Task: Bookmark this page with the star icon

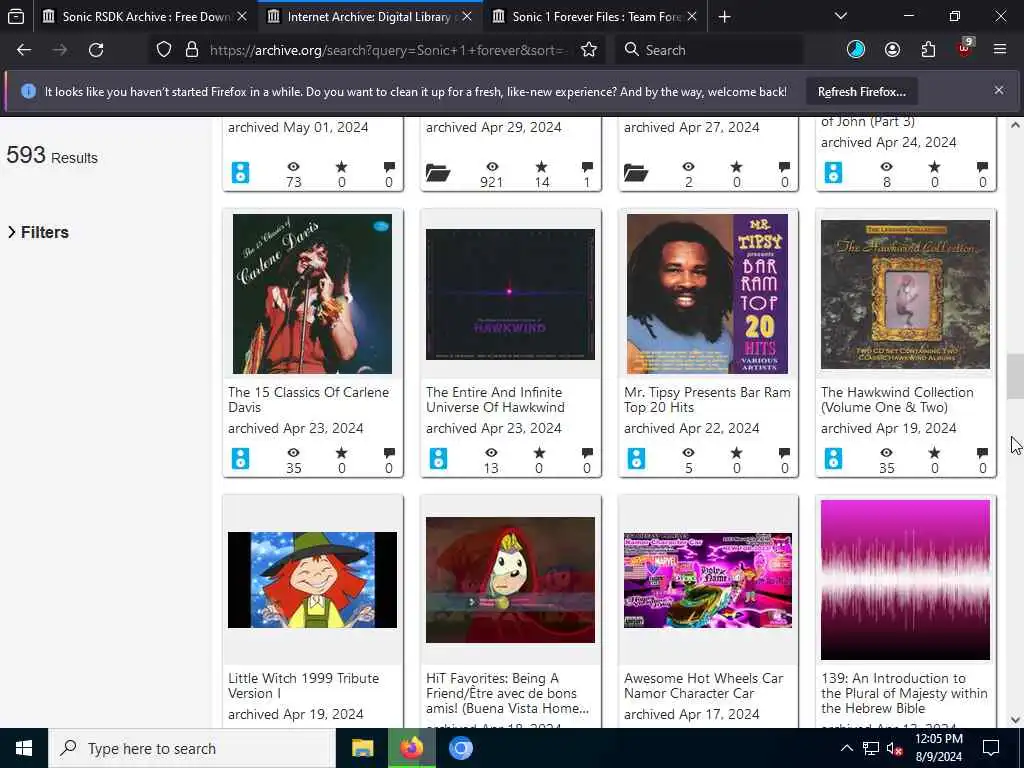Action: 589,50
